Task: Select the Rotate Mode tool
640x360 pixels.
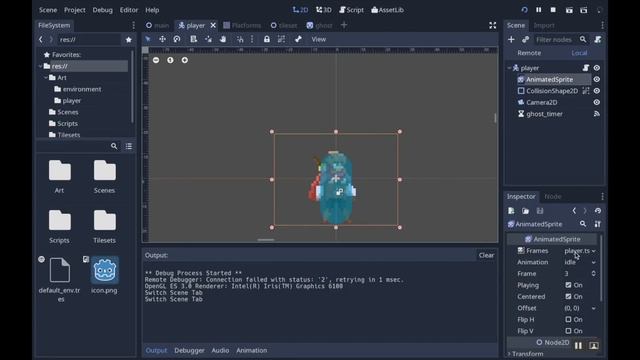Action: 177,39
